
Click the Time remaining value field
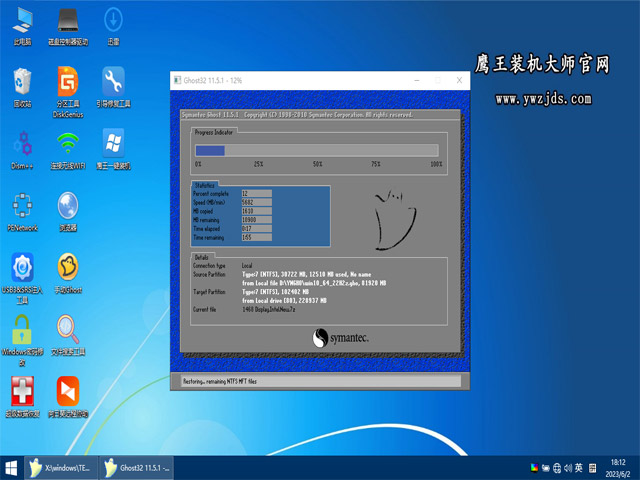(x=257, y=237)
